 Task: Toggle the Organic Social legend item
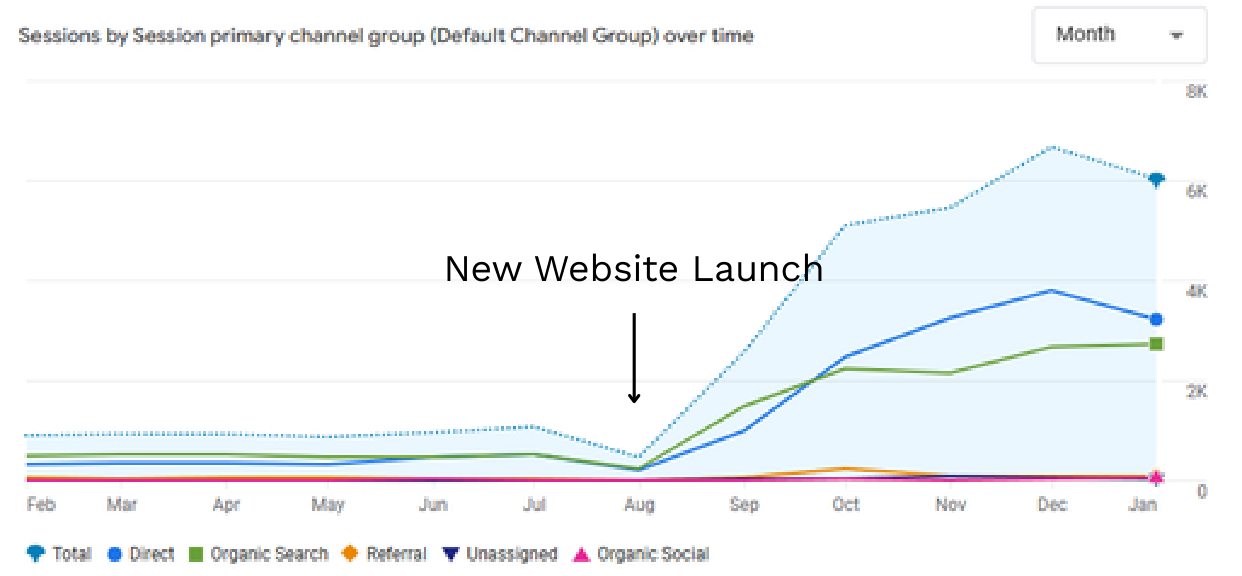pyautogui.click(x=640, y=554)
